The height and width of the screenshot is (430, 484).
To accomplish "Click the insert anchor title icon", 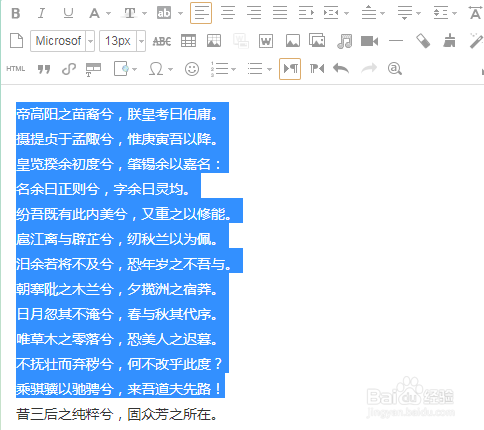I will (x=93, y=69).
